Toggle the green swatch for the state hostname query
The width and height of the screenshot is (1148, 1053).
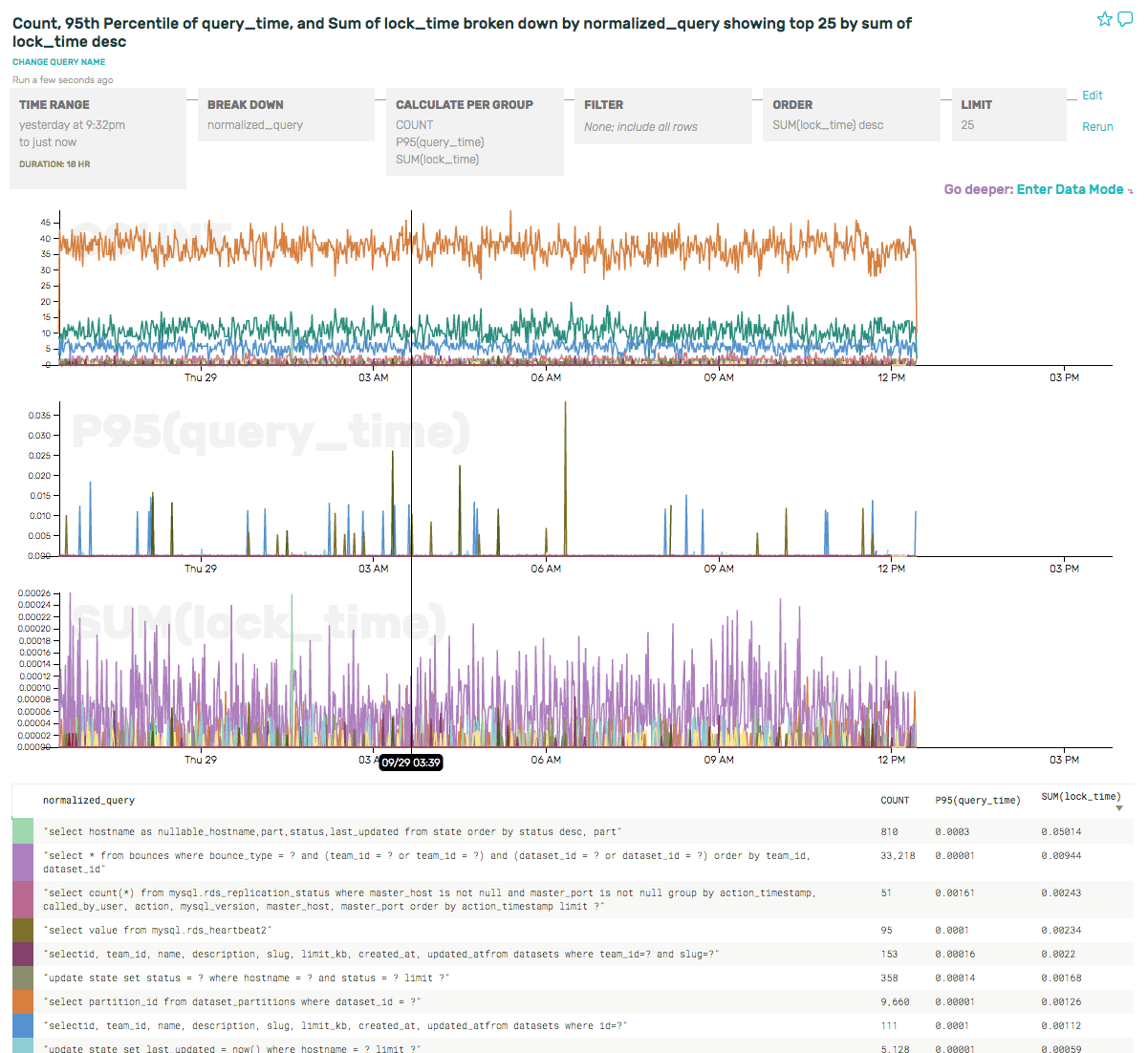[23, 830]
